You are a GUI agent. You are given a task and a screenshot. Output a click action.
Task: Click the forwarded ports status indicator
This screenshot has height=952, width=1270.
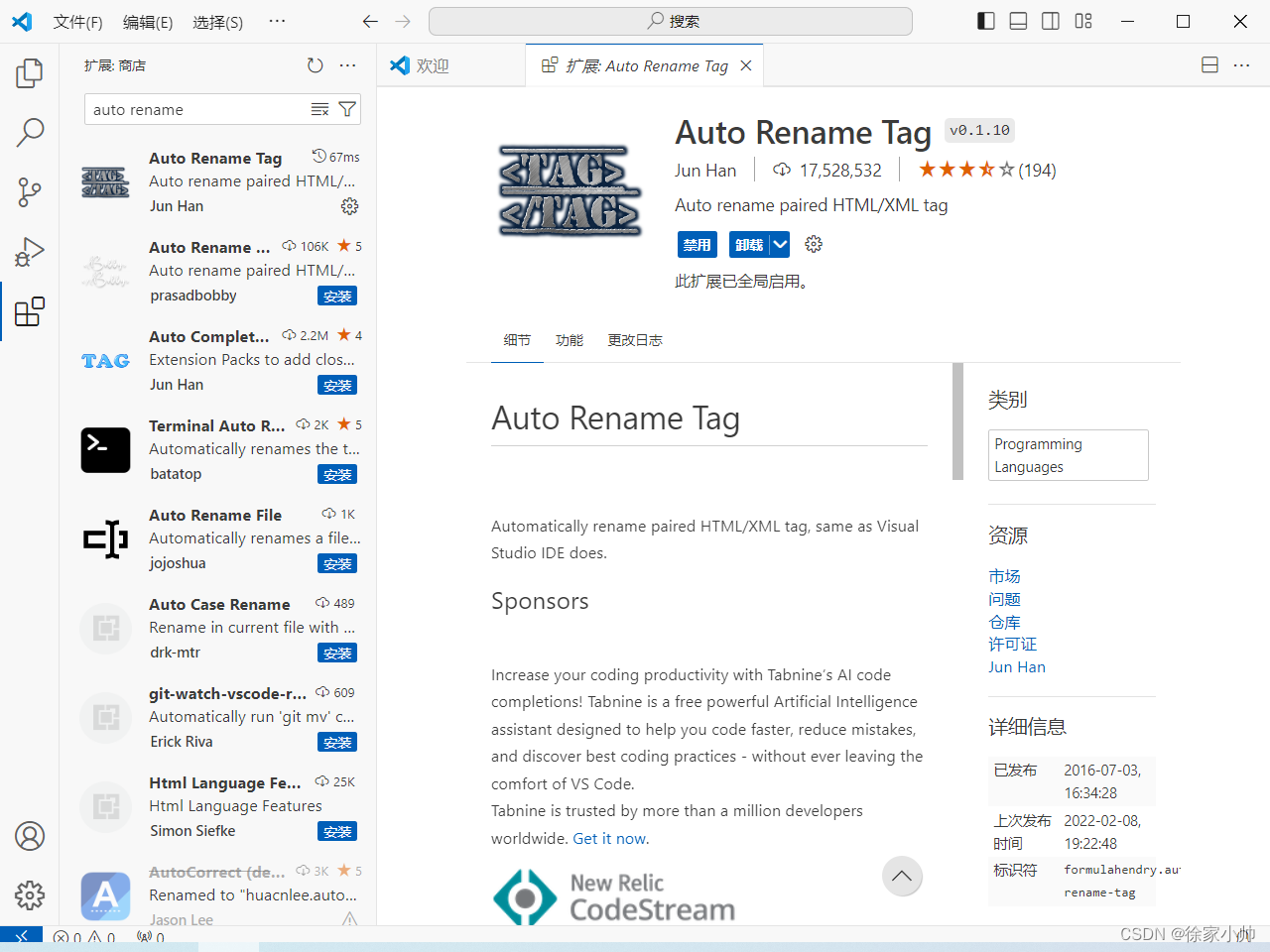point(151,937)
